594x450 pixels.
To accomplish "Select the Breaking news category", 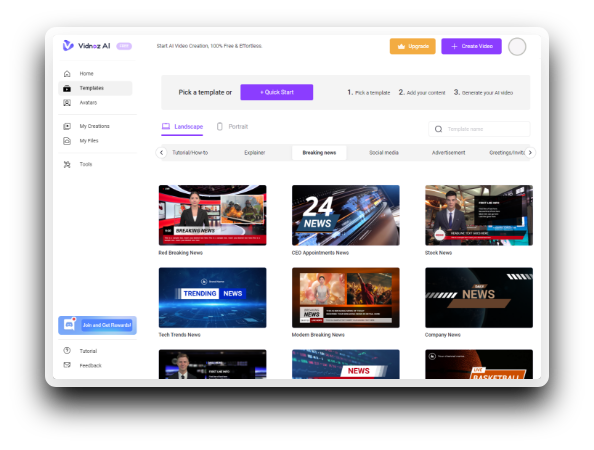I will tap(319, 153).
